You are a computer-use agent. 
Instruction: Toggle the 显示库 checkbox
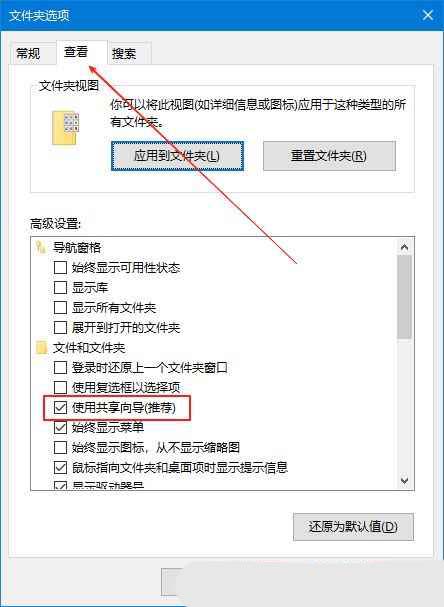[60, 288]
